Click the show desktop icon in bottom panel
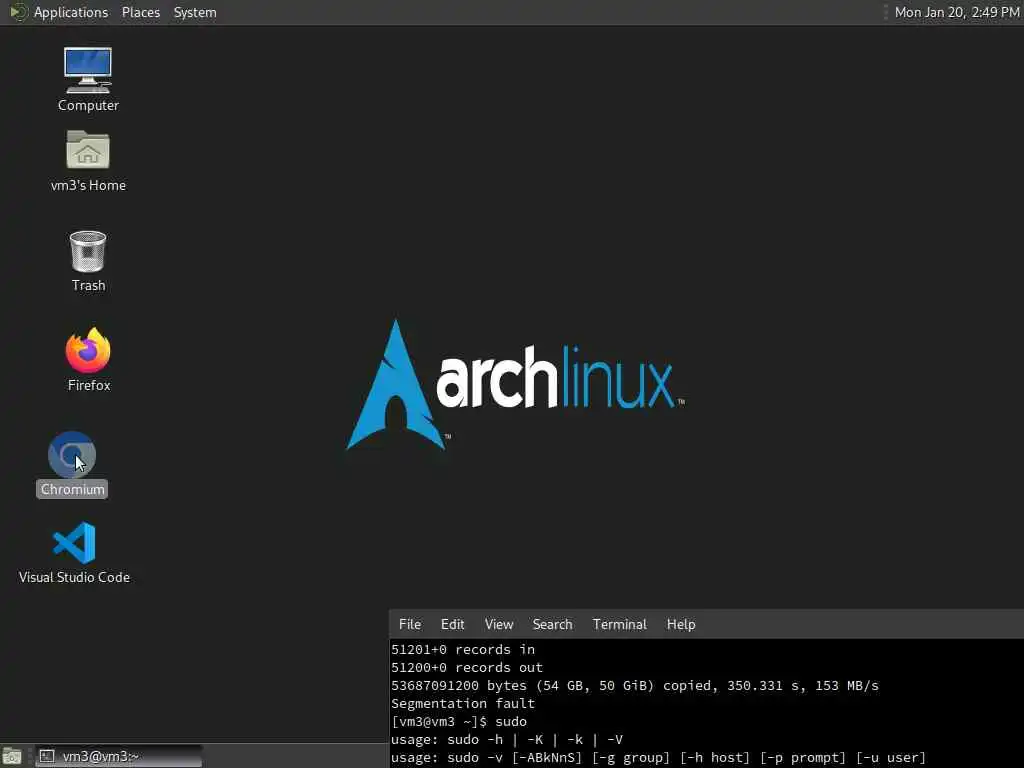The height and width of the screenshot is (768, 1024). (x=12, y=756)
